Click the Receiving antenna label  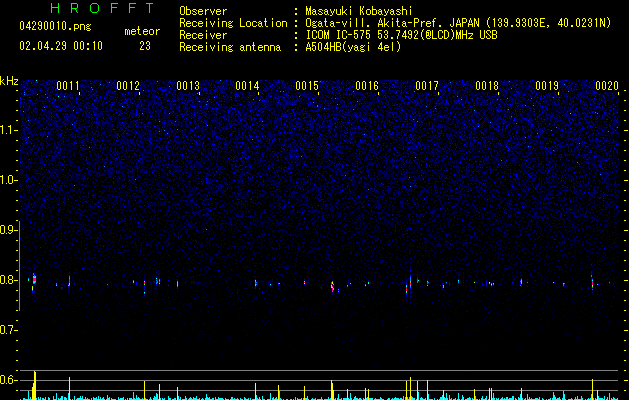tap(230, 47)
